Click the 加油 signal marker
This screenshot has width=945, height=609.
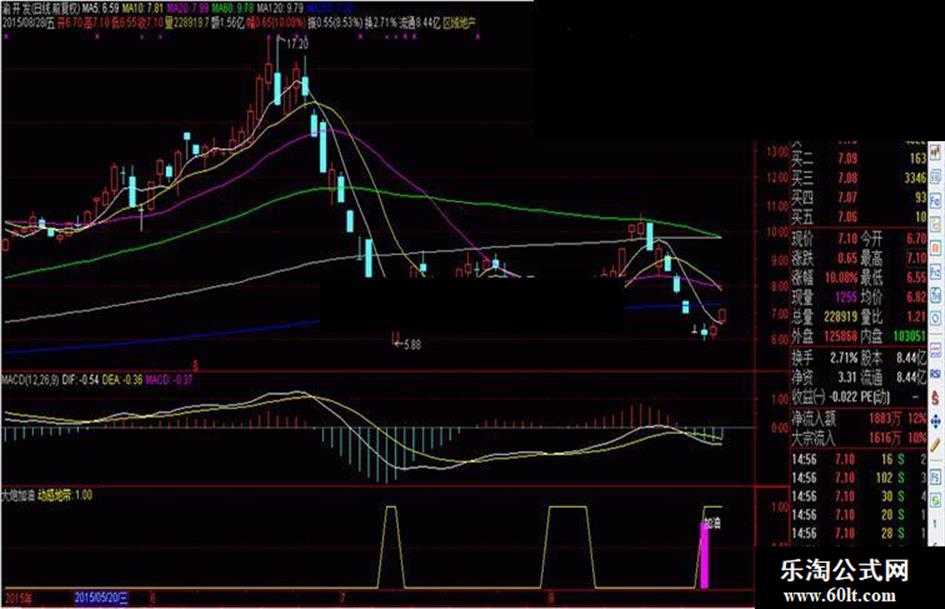712,523
